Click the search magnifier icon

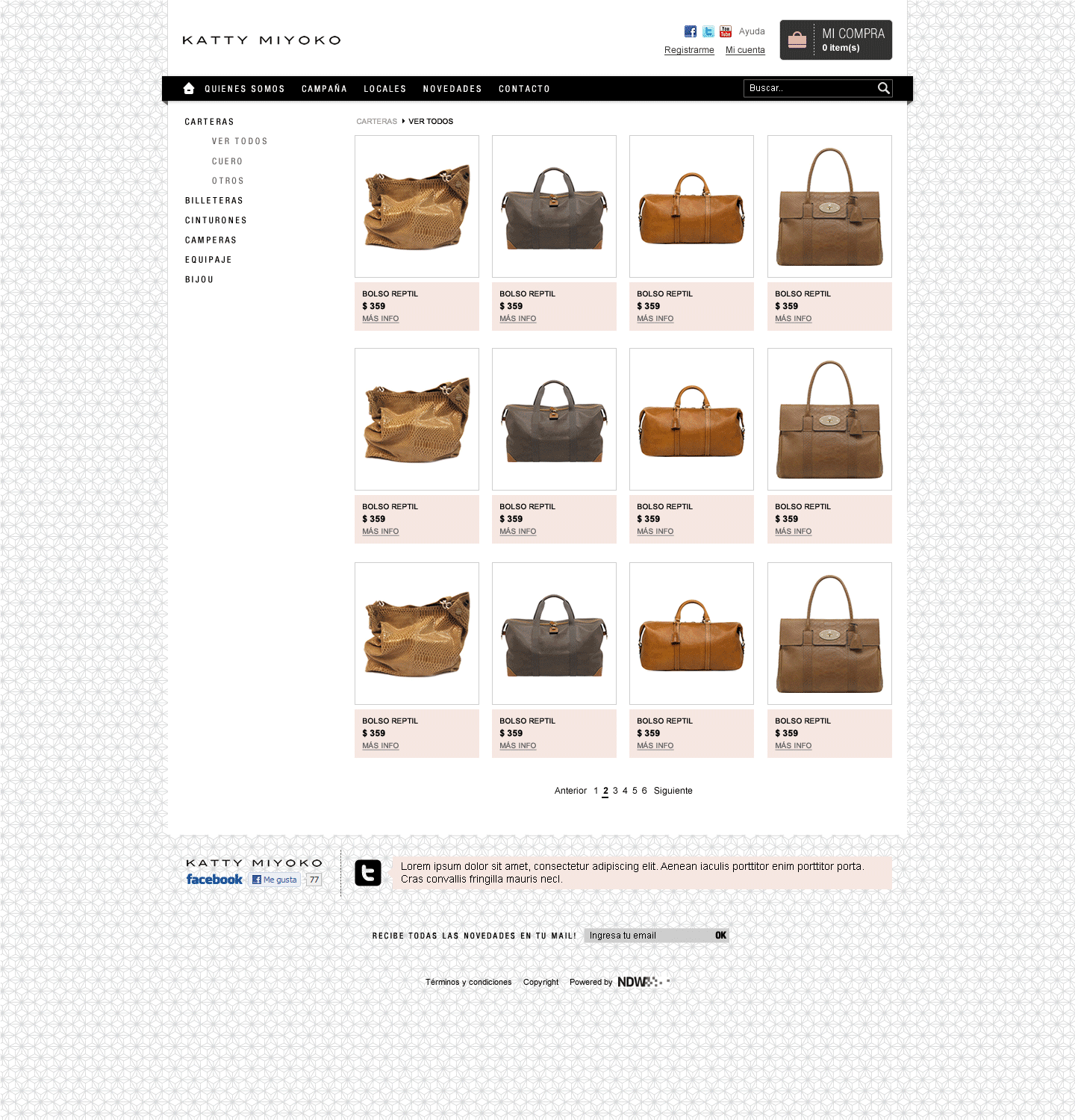point(884,88)
